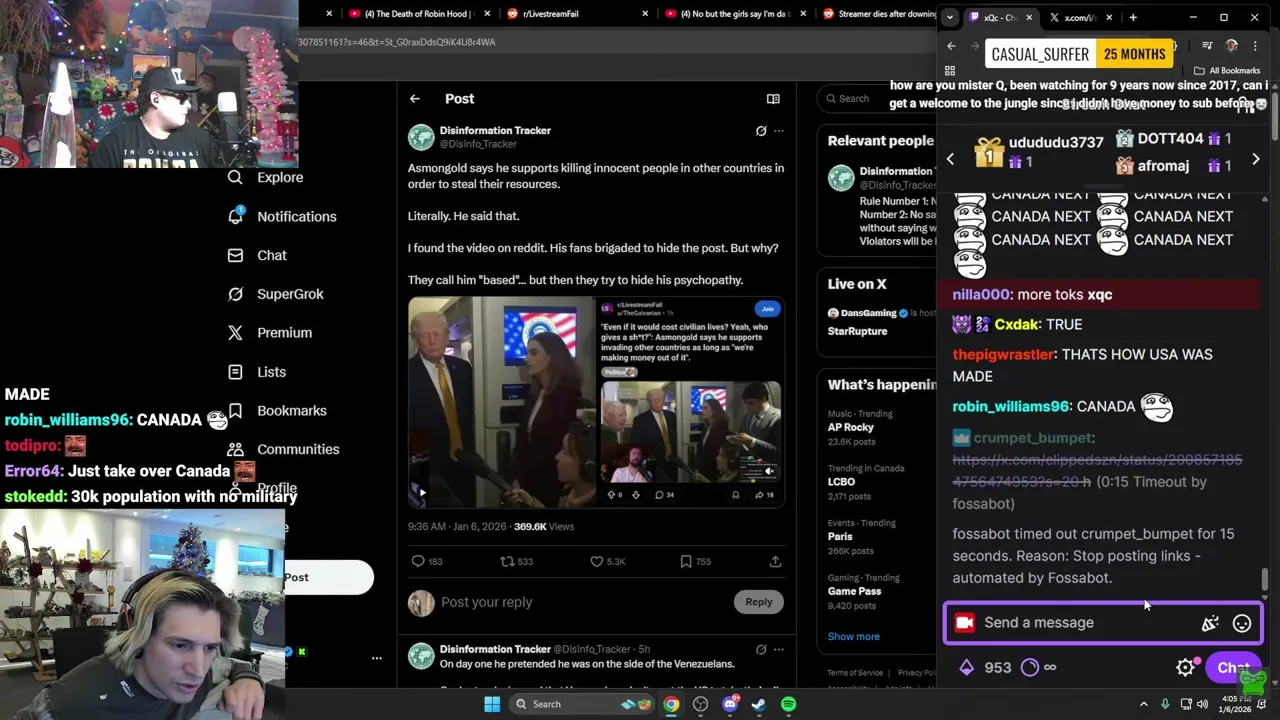
Task: Click username thepigwrastler in Twitch chat
Action: coord(1003,355)
